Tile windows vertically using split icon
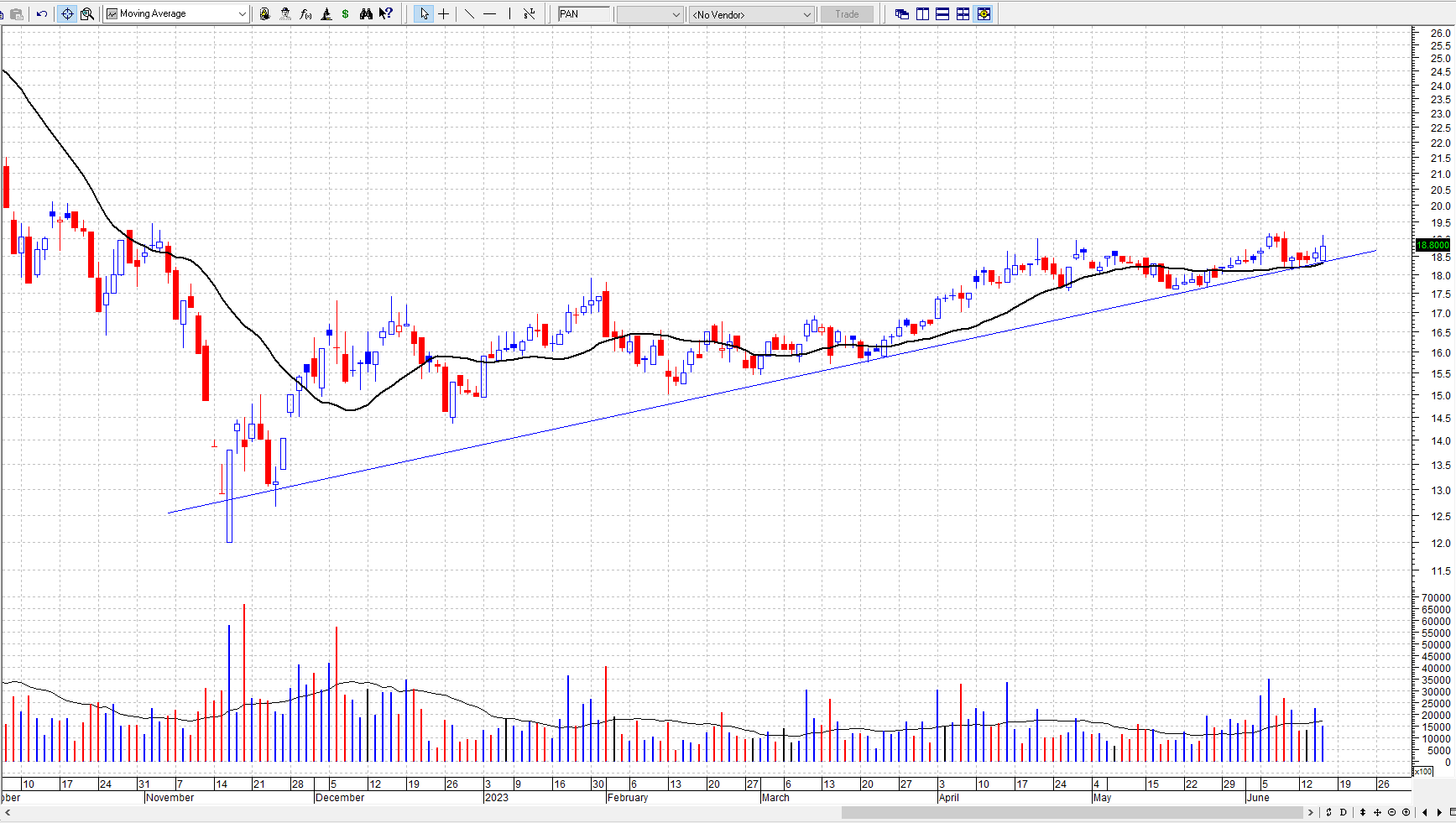 pos(922,13)
